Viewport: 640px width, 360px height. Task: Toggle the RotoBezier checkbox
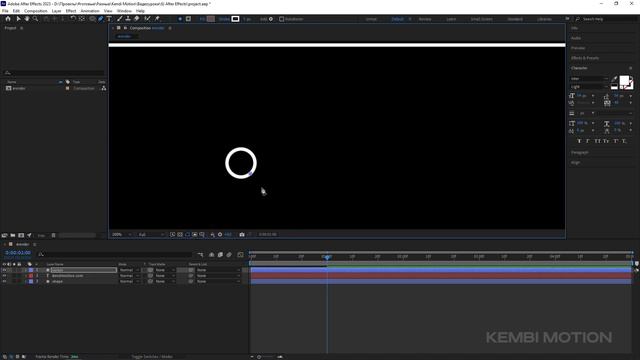click(282, 19)
